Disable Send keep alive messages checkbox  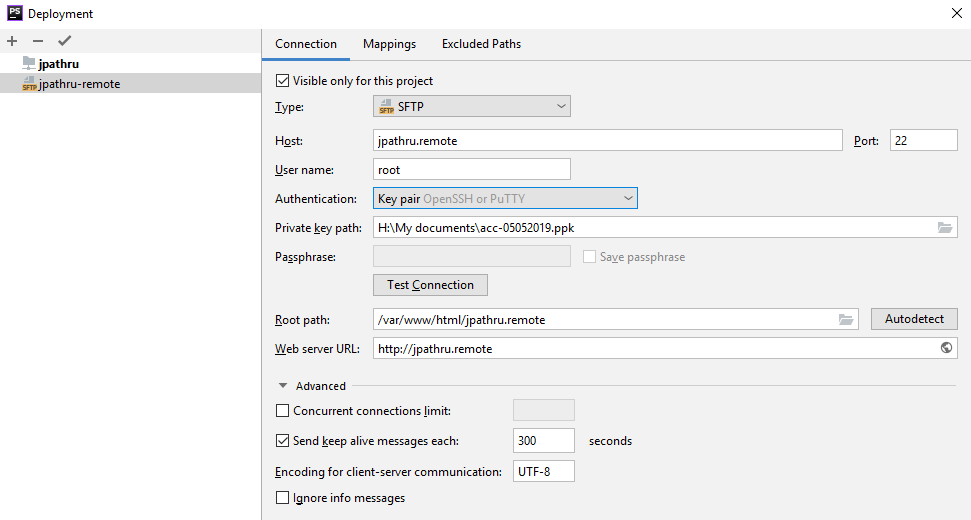(282, 440)
